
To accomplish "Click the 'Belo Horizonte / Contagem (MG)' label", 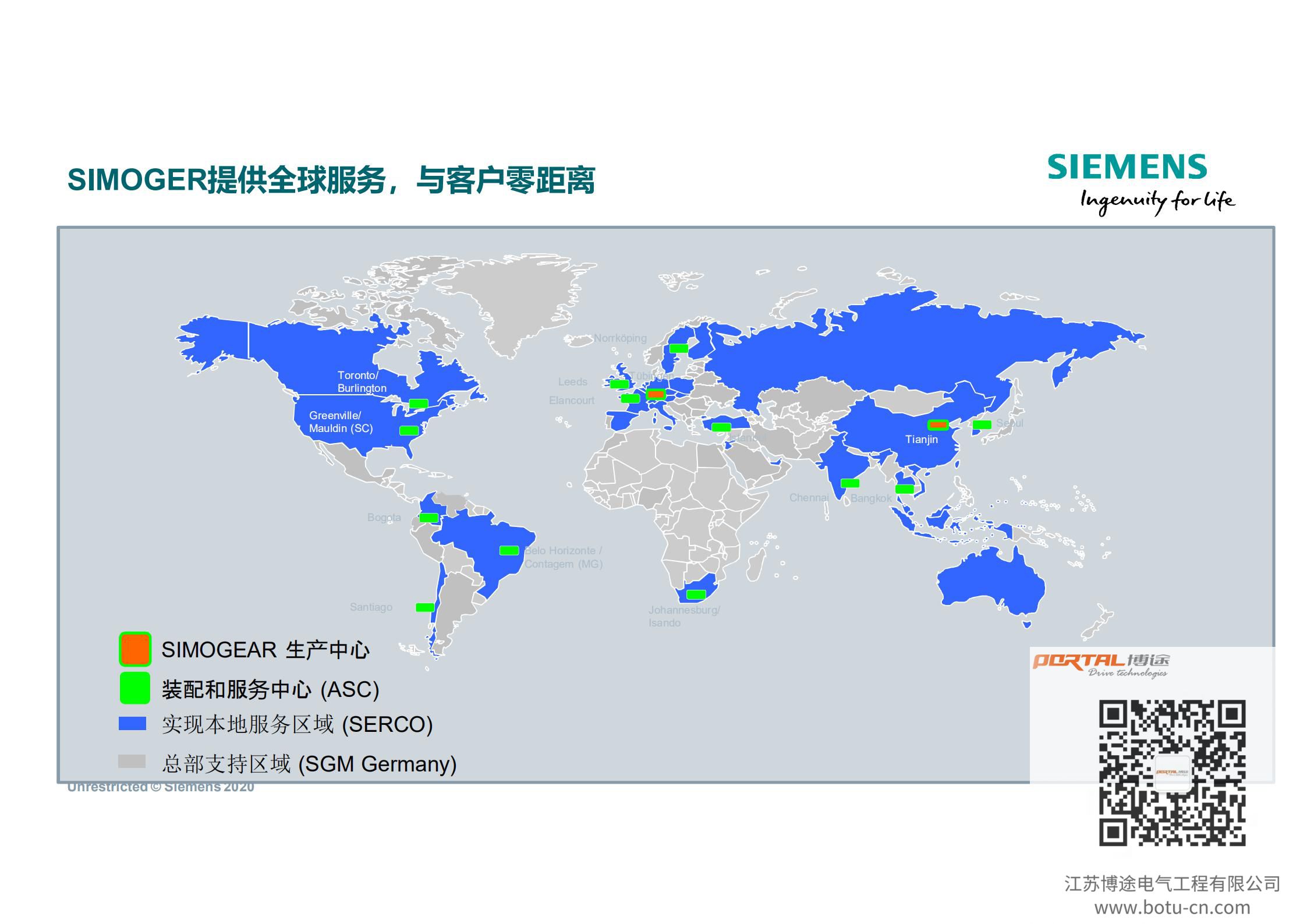I will coord(563,557).
